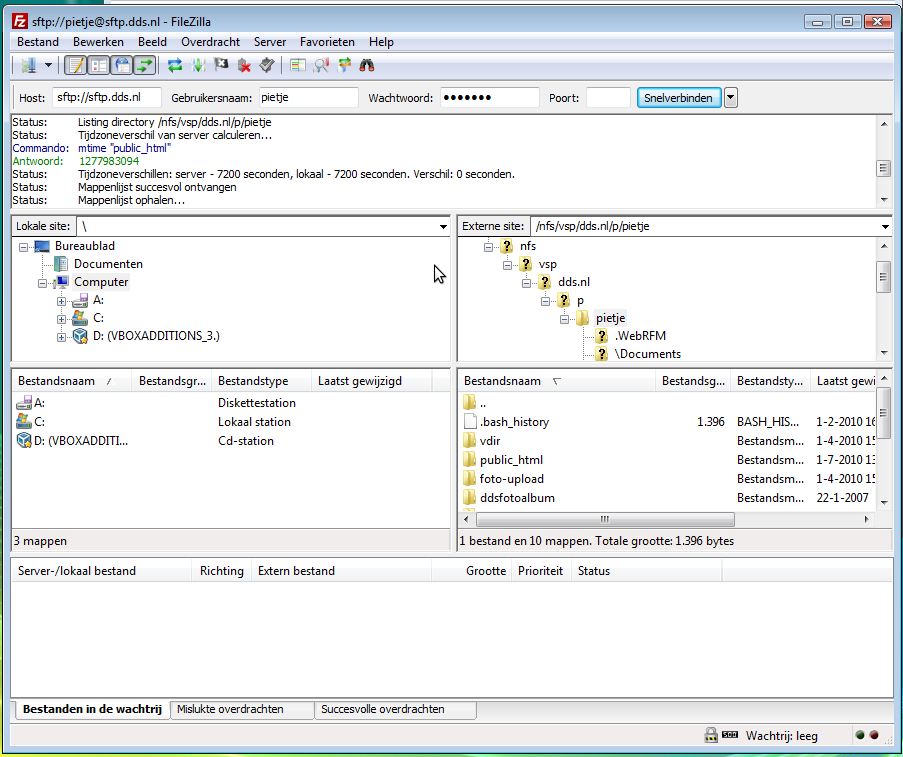The height and width of the screenshot is (757, 903).
Task: Click the Host input field
Action: tap(107, 97)
